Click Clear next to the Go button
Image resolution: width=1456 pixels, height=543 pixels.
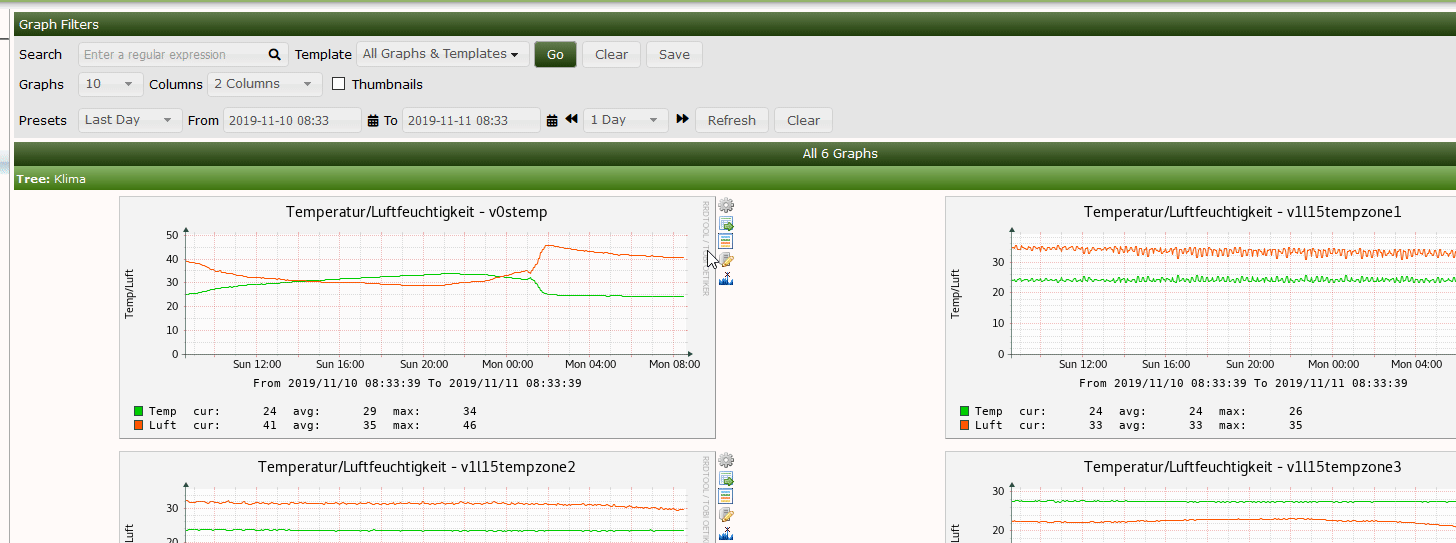pos(611,54)
